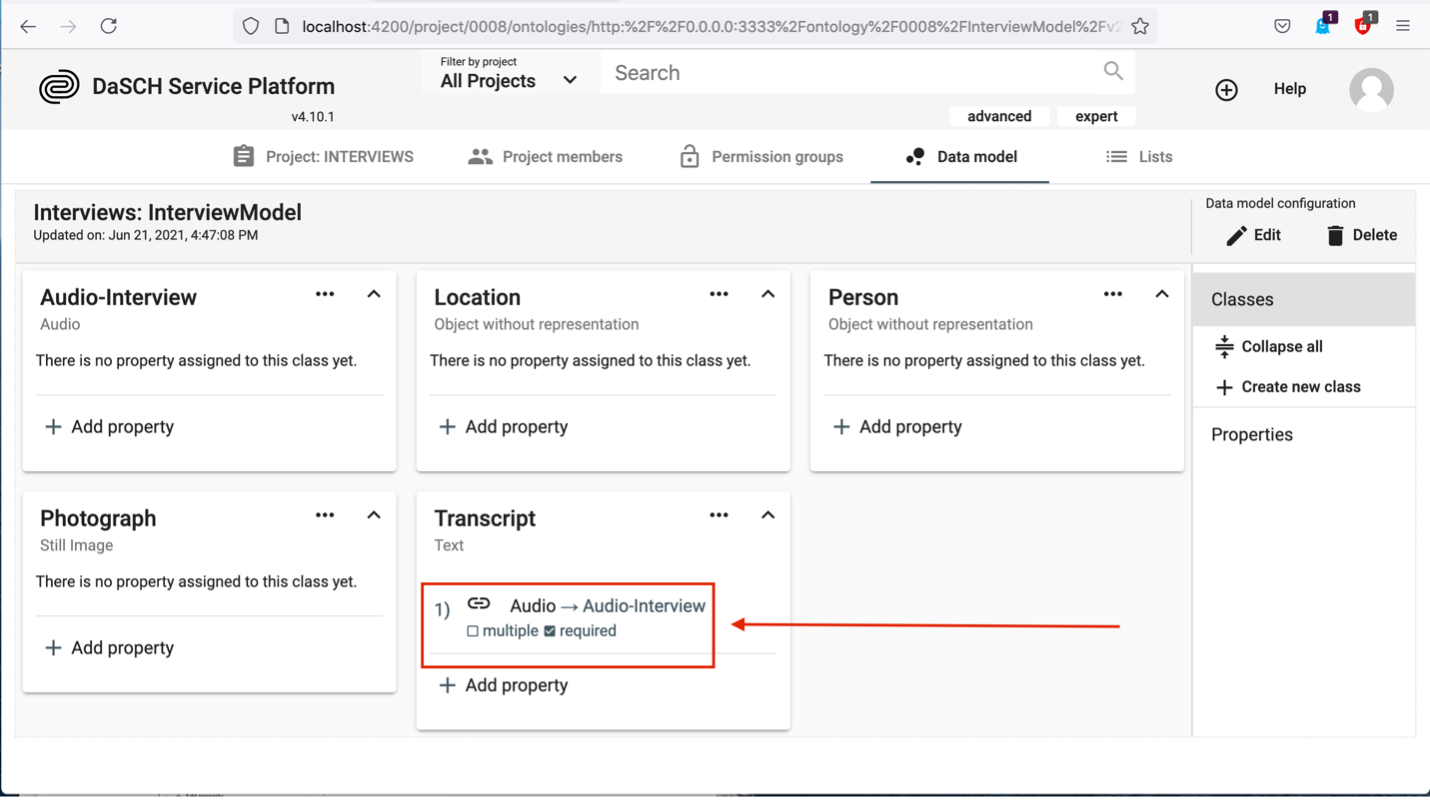The width and height of the screenshot is (1430, 800).
Task: Click the search magnifier icon
Action: [1113, 71]
